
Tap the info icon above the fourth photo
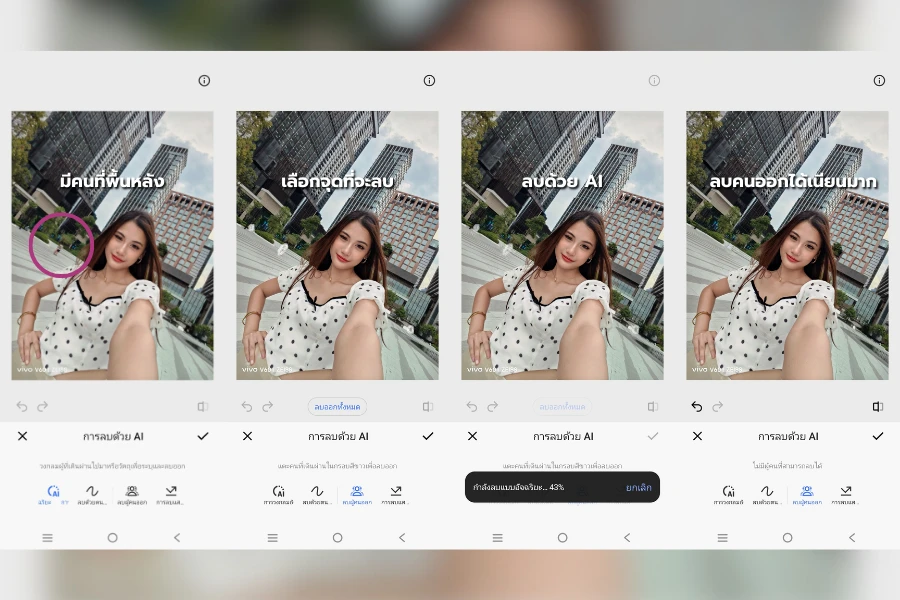[x=879, y=81]
